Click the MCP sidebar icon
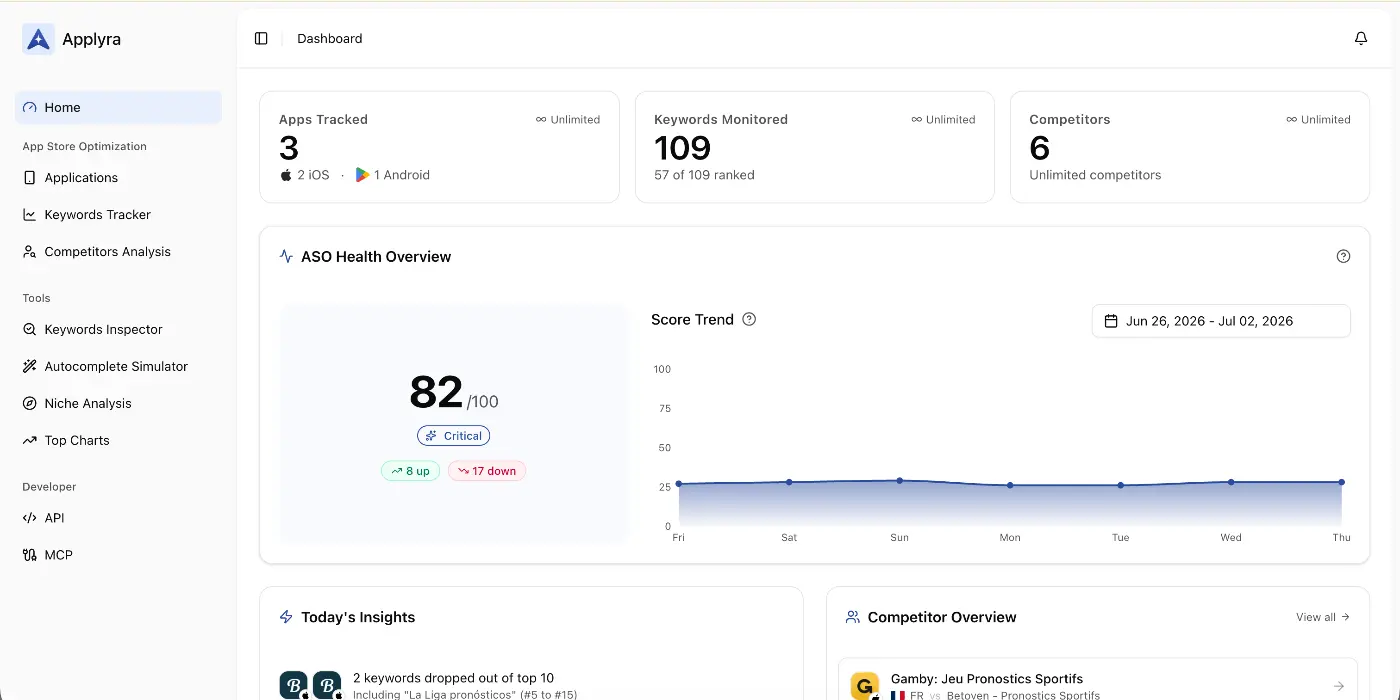Image resolution: width=1400 pixels, height=700 pixels. [x=30, y=555]
